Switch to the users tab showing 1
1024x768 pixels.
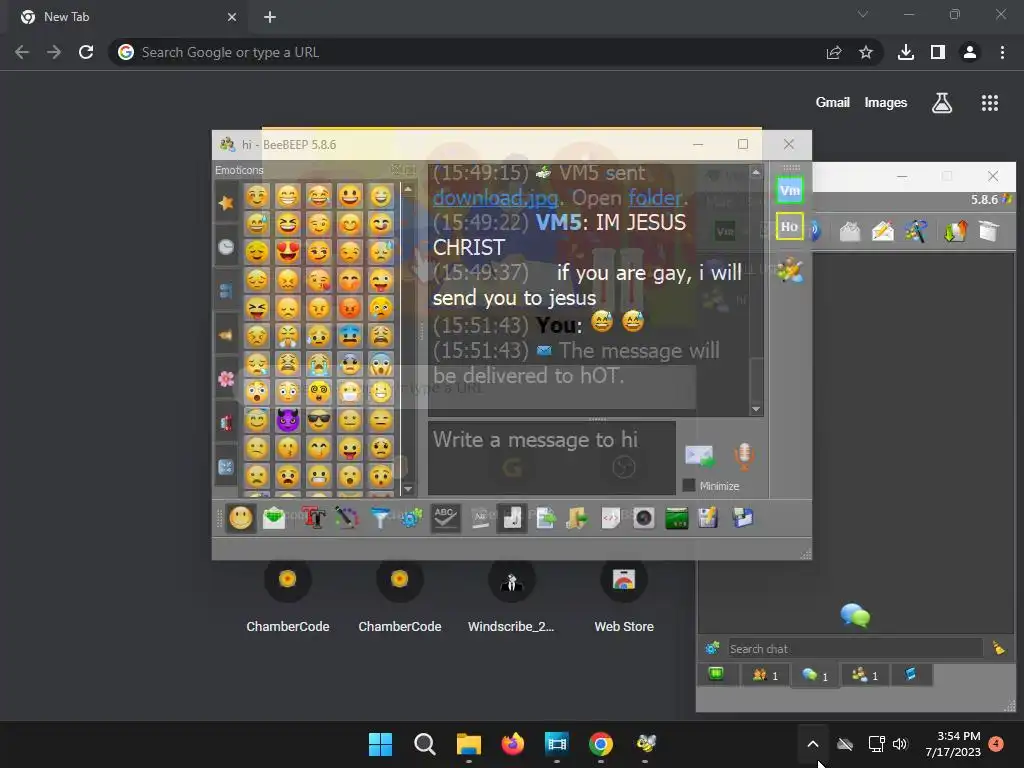click(x=765, y=675)
